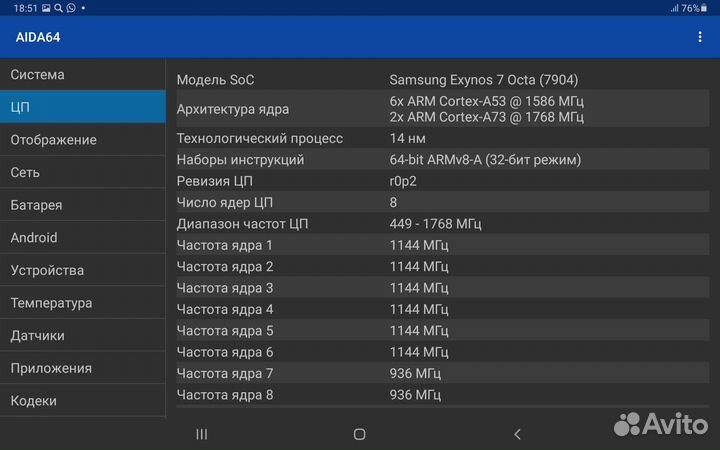Select the Частота ядра 5 row

[443, 331]
